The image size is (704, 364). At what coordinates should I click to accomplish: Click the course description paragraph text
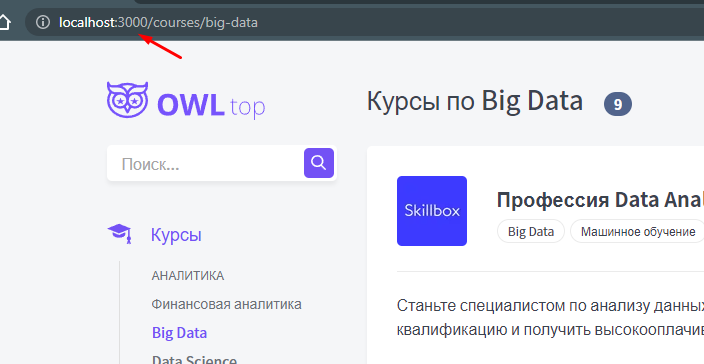pyautogui.click(x=550, y=317)
